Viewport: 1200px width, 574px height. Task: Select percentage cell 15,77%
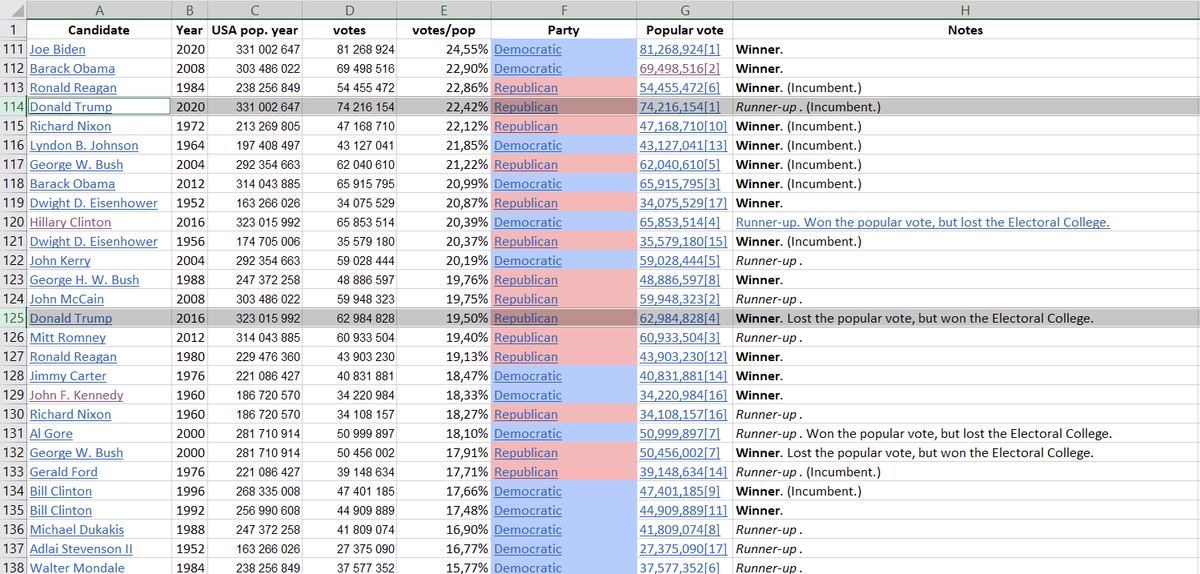[x=444, y=568]
